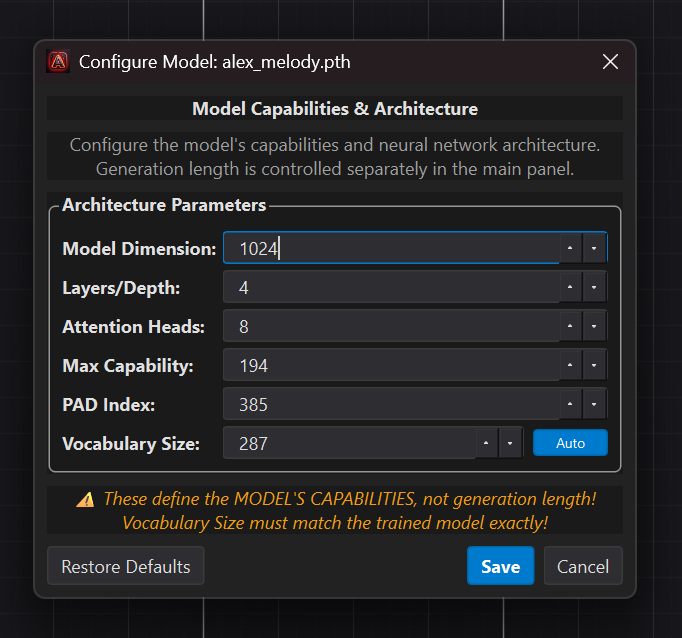Viewport: 682px width, 638px height.
Task: Click the 'Max Capability:' label
Action: click(128, 366)
